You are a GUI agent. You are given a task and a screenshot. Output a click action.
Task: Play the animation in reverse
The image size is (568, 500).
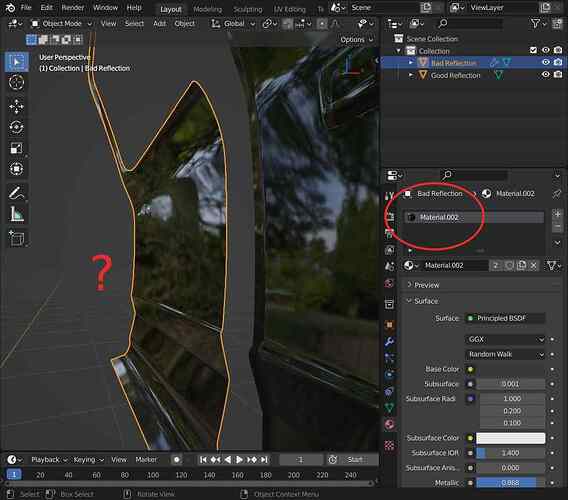[x=227, y=459]
